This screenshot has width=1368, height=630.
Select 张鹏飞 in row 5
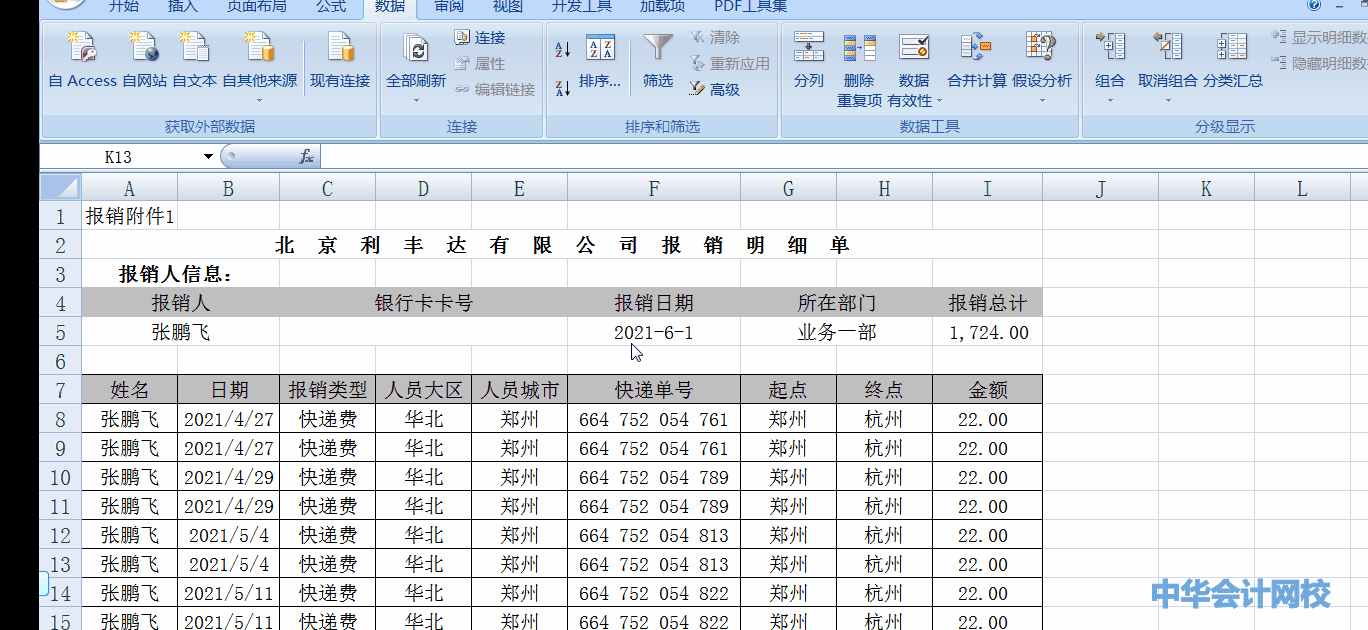click(x=181, y=332)
